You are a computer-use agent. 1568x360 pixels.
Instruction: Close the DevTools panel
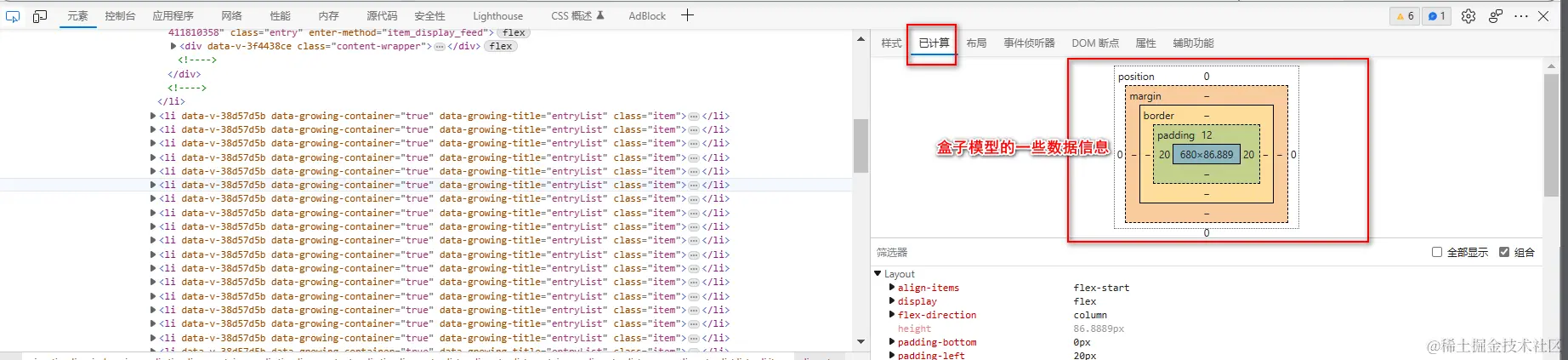coord(1543,15)
